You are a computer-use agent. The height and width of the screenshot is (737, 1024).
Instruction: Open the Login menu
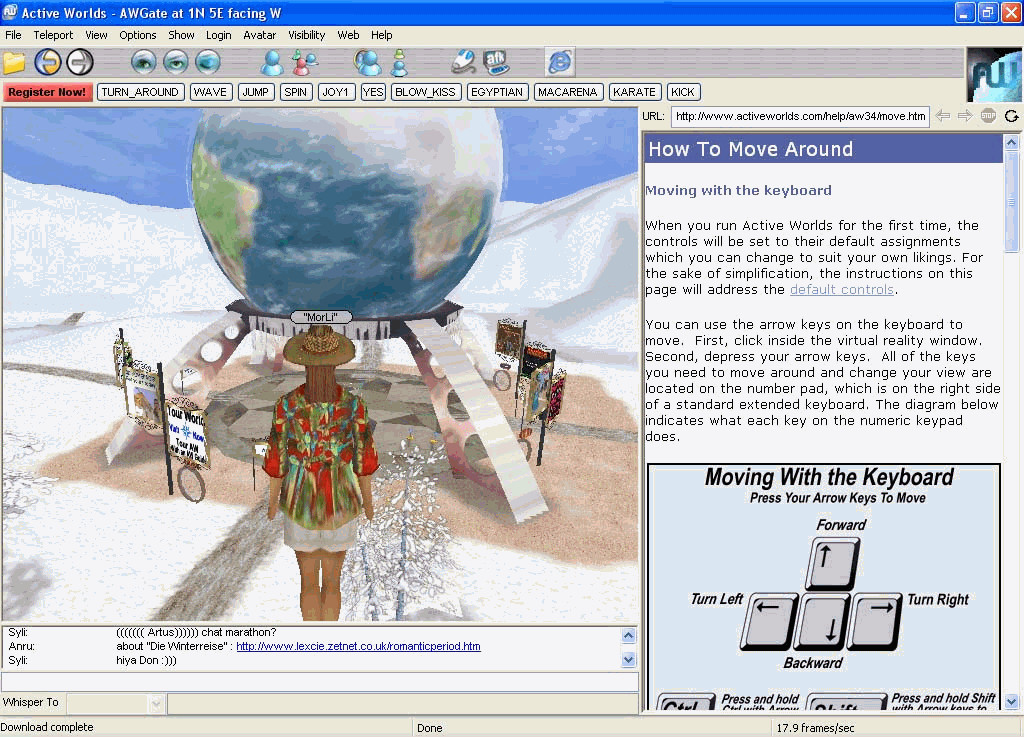pos(219,35)
